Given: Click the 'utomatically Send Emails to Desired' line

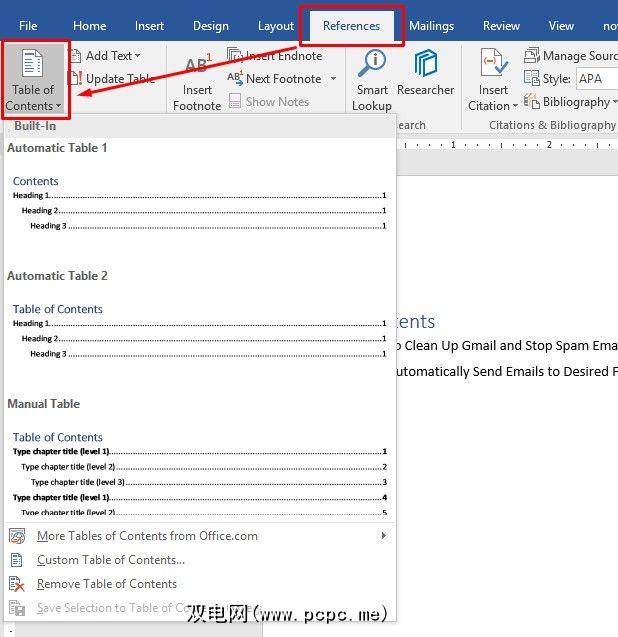Looking at the screenshot, I should click(507, 371).
